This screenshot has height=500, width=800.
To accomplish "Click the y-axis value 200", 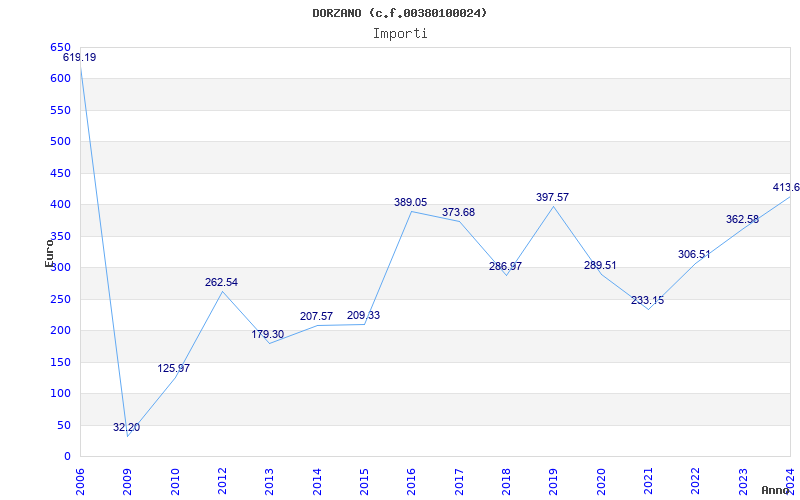I will click(x=60, y=331).
